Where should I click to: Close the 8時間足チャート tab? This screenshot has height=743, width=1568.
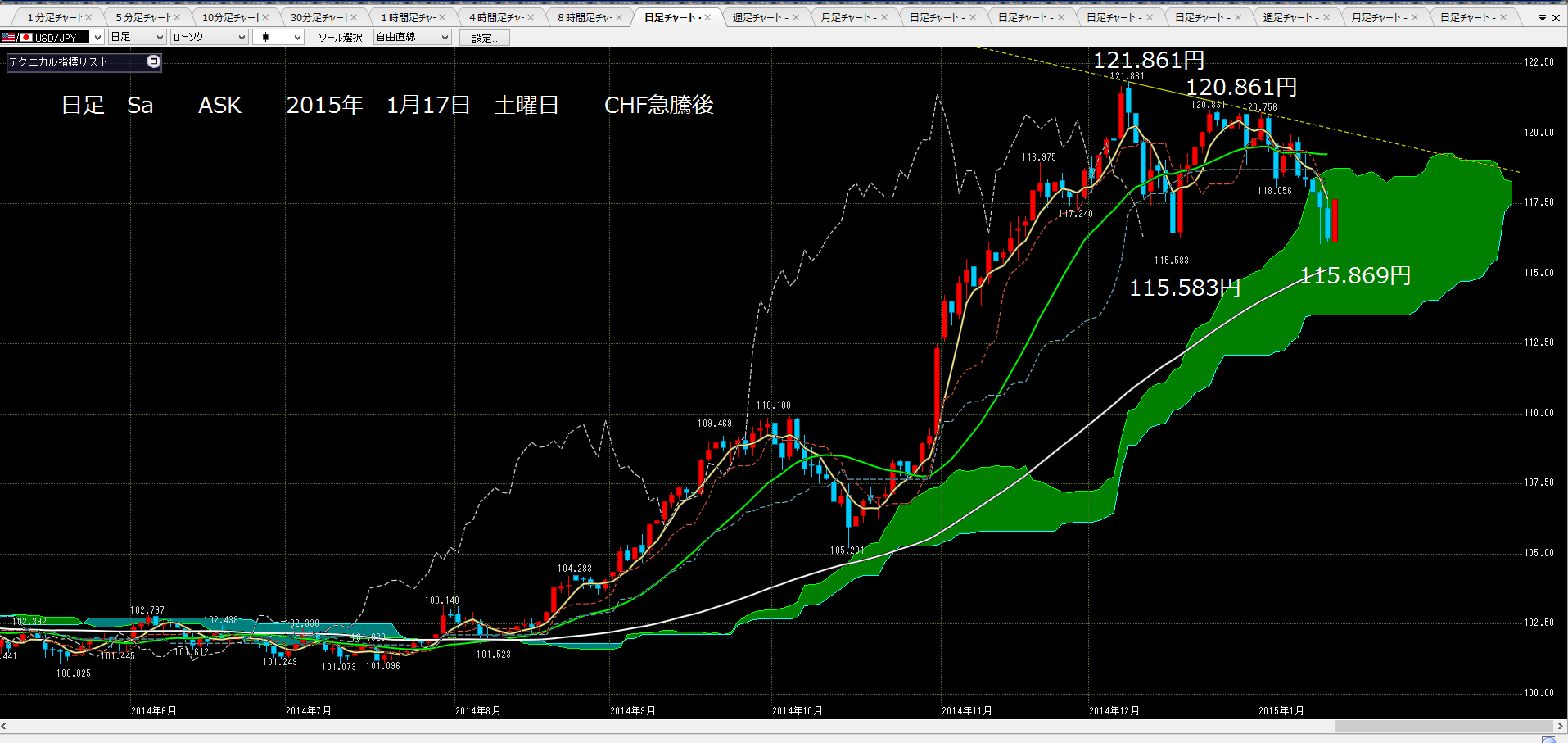pyautogui.click(x=619, y=17)
